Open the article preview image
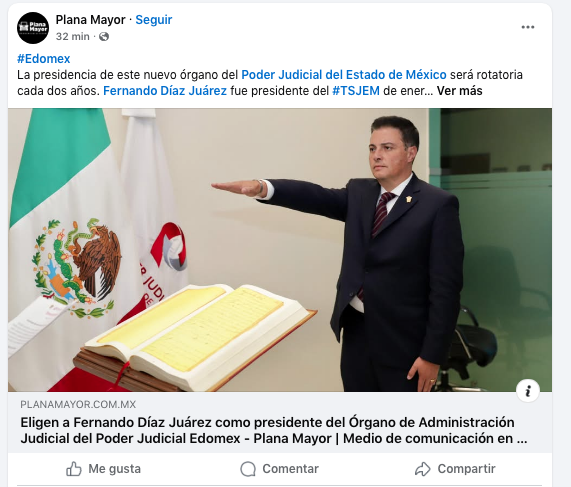Viewport: 571px width, 487px height. coord(280,250)
